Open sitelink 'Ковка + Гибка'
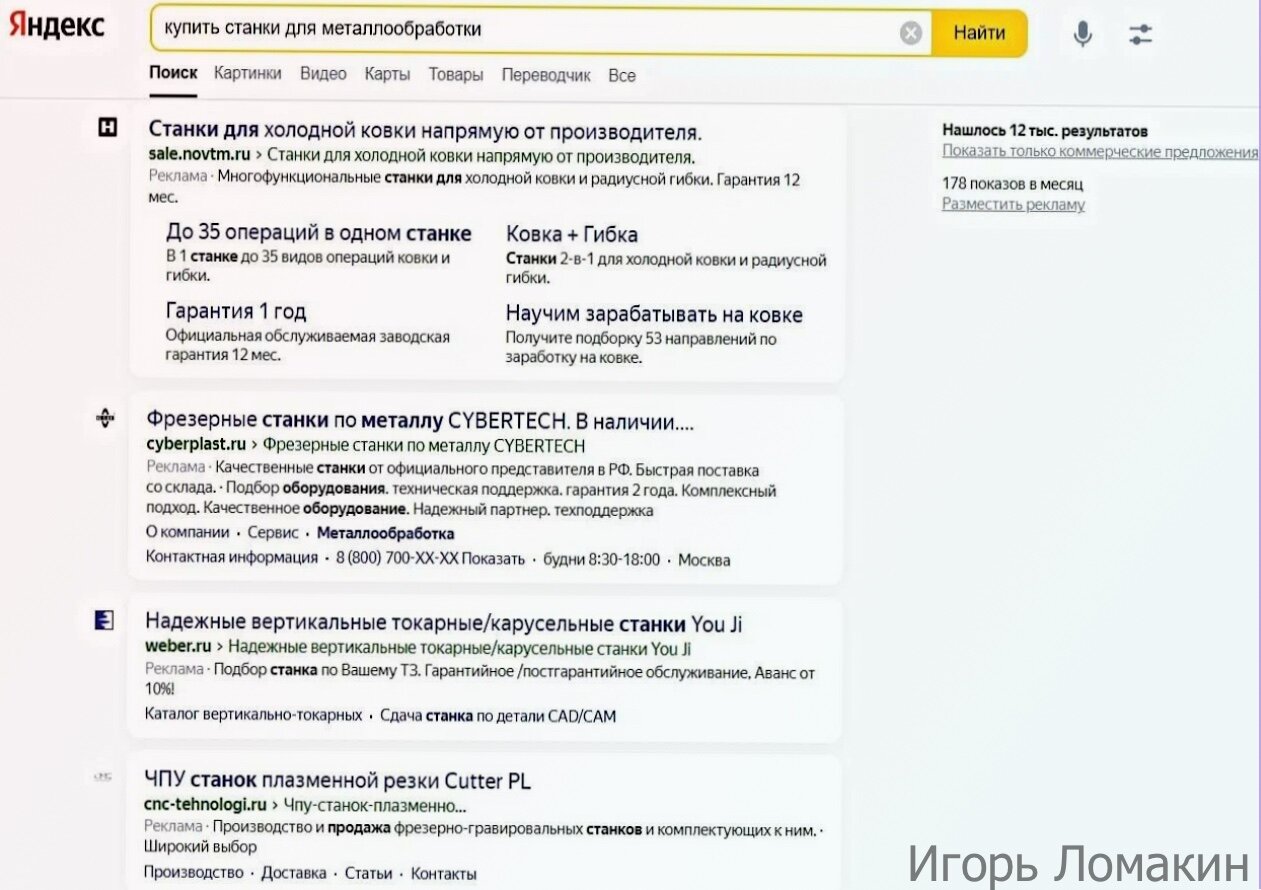 point(572,235)
